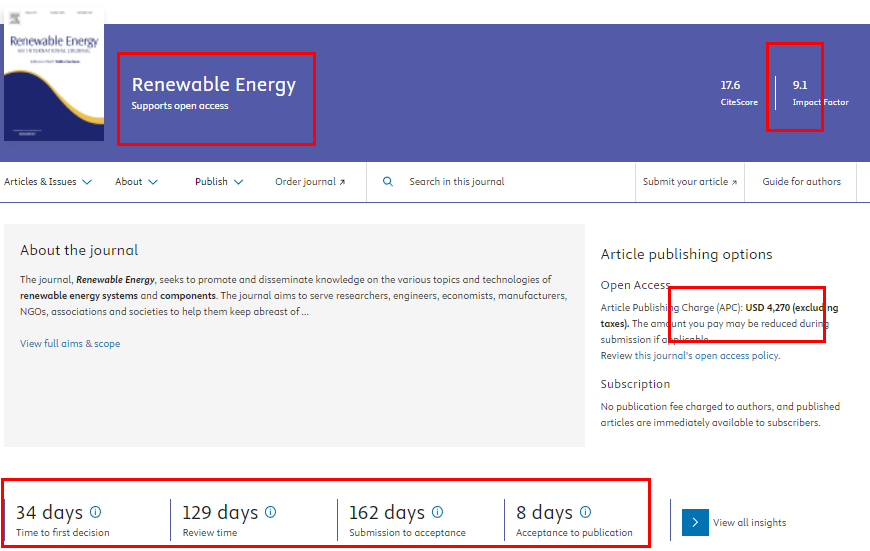Open the Order journal link
This screenshot has width=870, height=551.
tap(310, 181)
